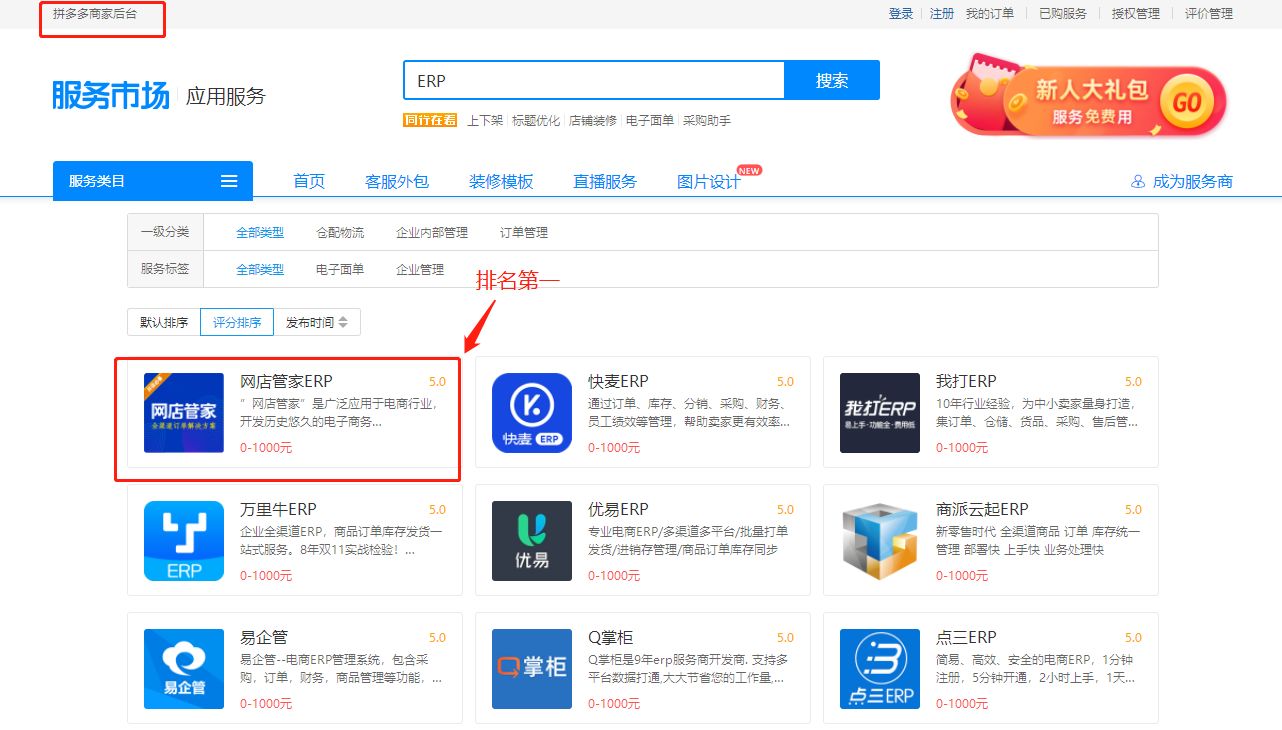Screen dimensions: 1282x730
Task: Open Q掌柜 title
Action: coord(610,637)
